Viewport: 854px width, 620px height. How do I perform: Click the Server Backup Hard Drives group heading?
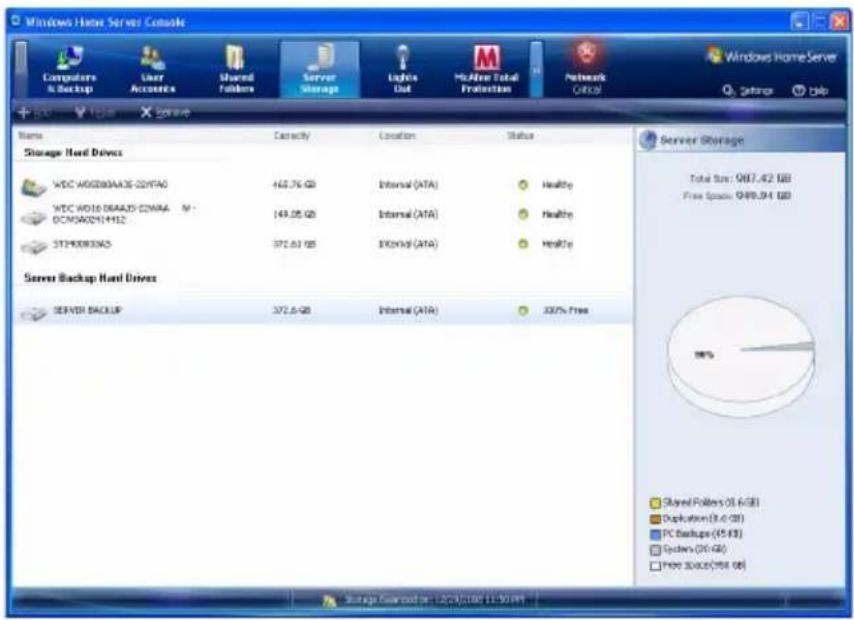[x=90, y=278]
